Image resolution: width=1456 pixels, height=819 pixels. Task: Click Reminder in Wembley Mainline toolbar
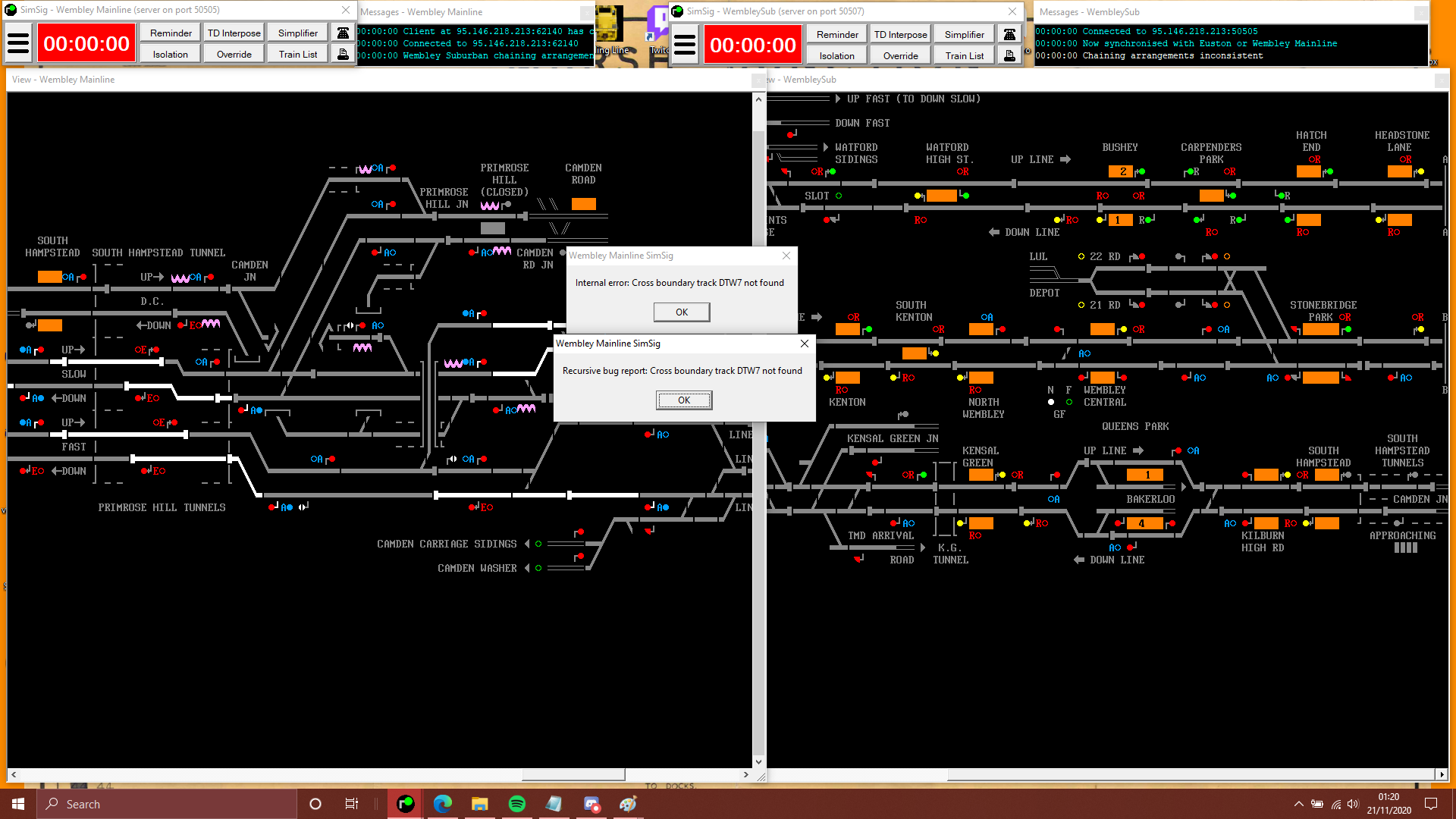171,33
